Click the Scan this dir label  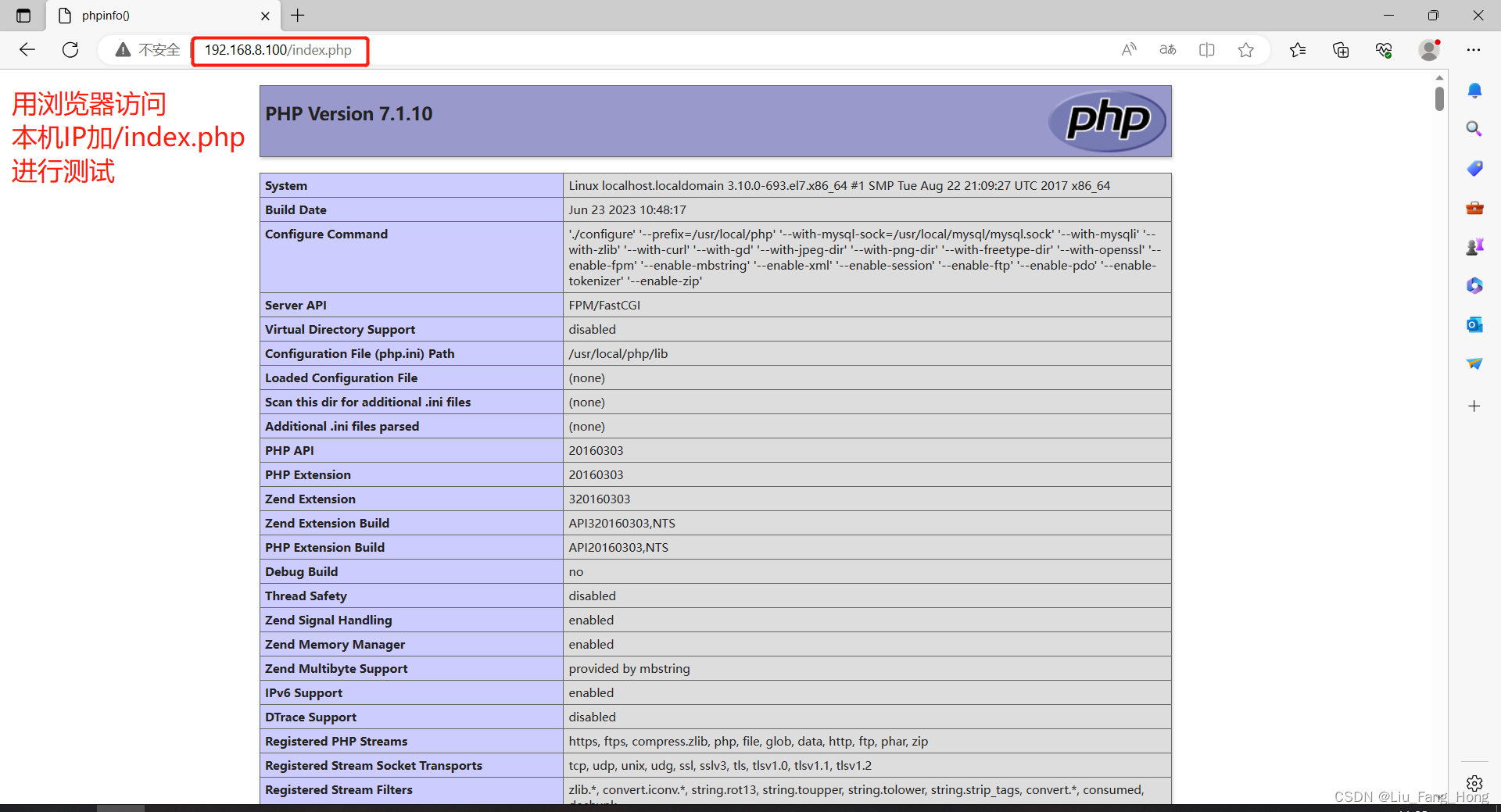(367, 402)
